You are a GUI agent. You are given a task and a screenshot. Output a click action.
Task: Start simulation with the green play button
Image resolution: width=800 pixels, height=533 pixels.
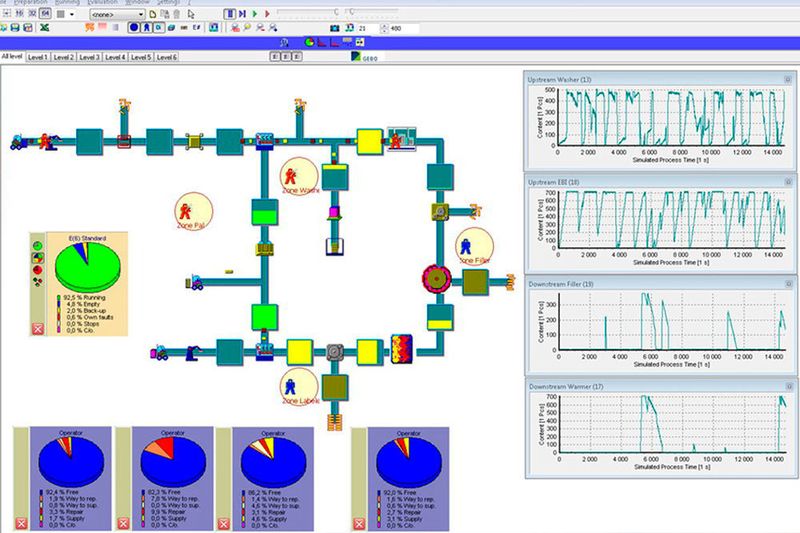pos(255,14)
